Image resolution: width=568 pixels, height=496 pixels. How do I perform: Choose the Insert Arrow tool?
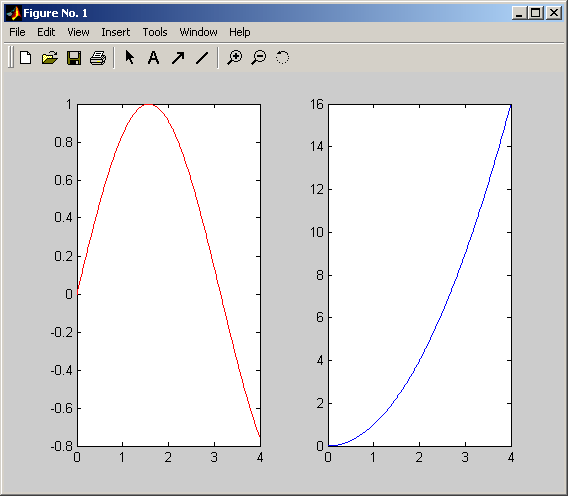click(x=178, y=58)
